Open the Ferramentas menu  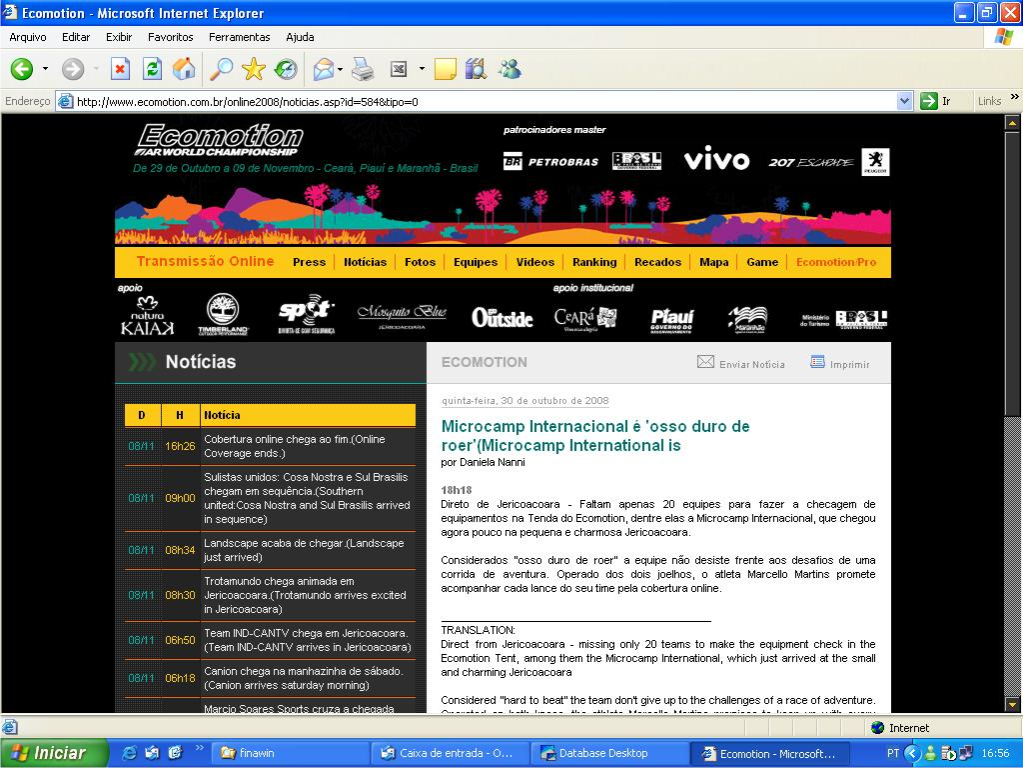coord(239,37)
